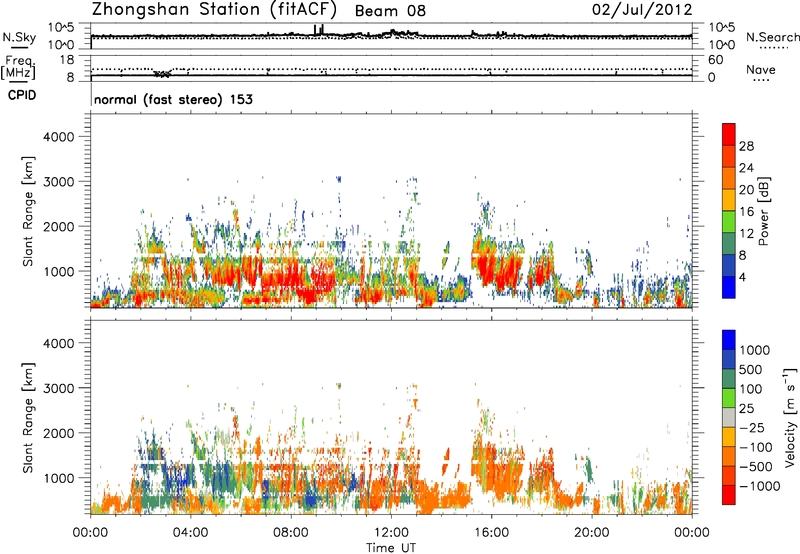Select the '4' label on Power color bar
The width and height of the screenshot is (800, 554).
[742, 278]
